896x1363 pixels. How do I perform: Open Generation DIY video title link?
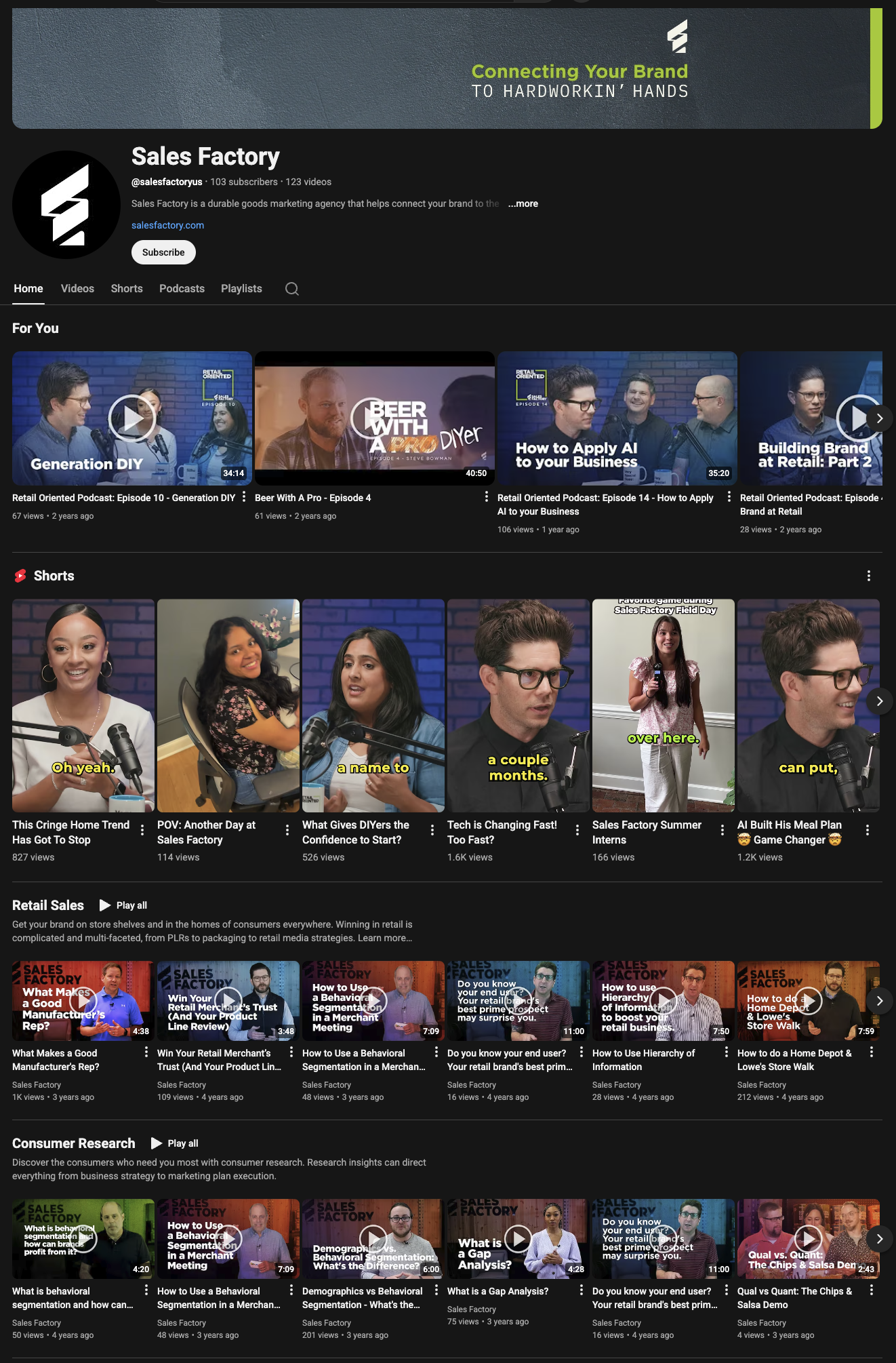pos(123,498)
